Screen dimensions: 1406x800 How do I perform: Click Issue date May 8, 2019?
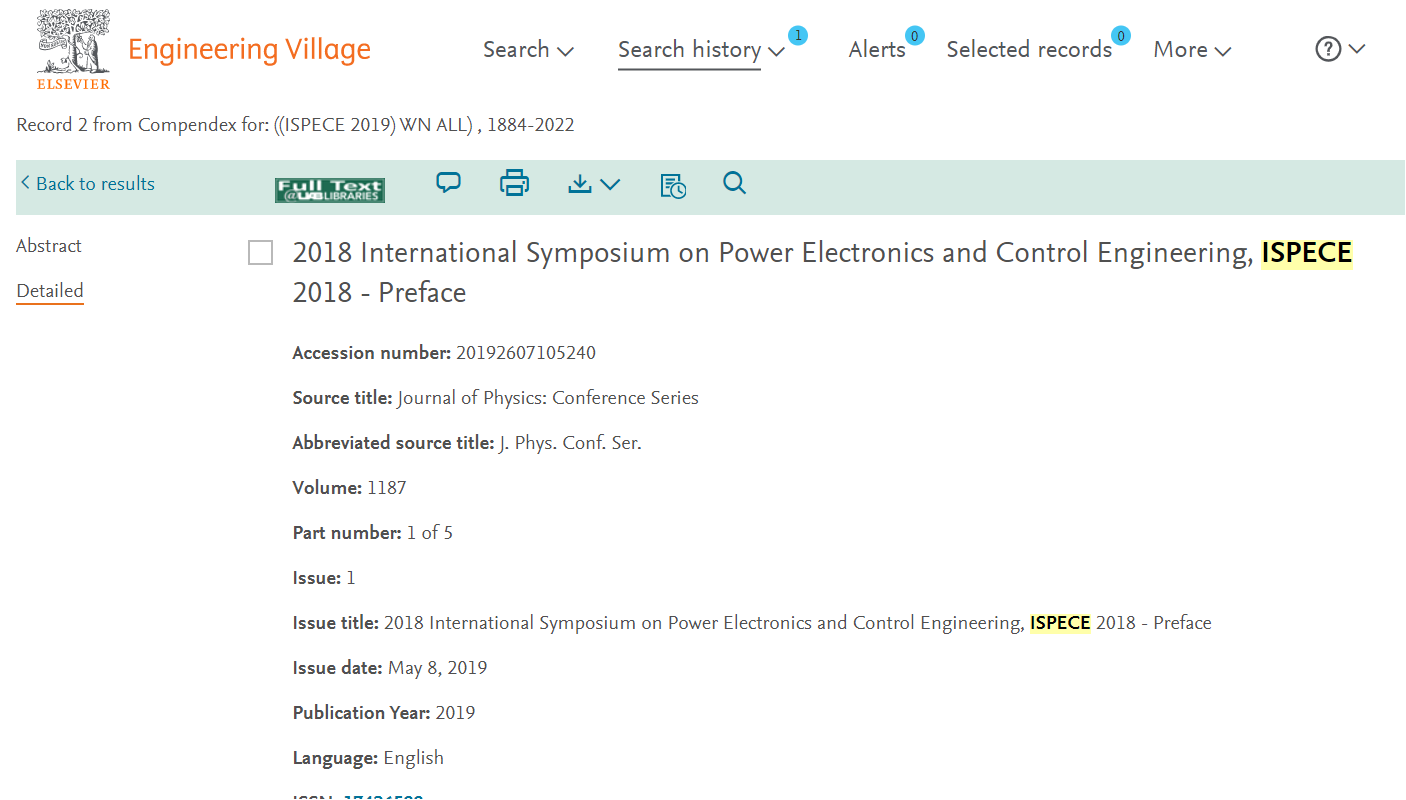coord(437,668)
